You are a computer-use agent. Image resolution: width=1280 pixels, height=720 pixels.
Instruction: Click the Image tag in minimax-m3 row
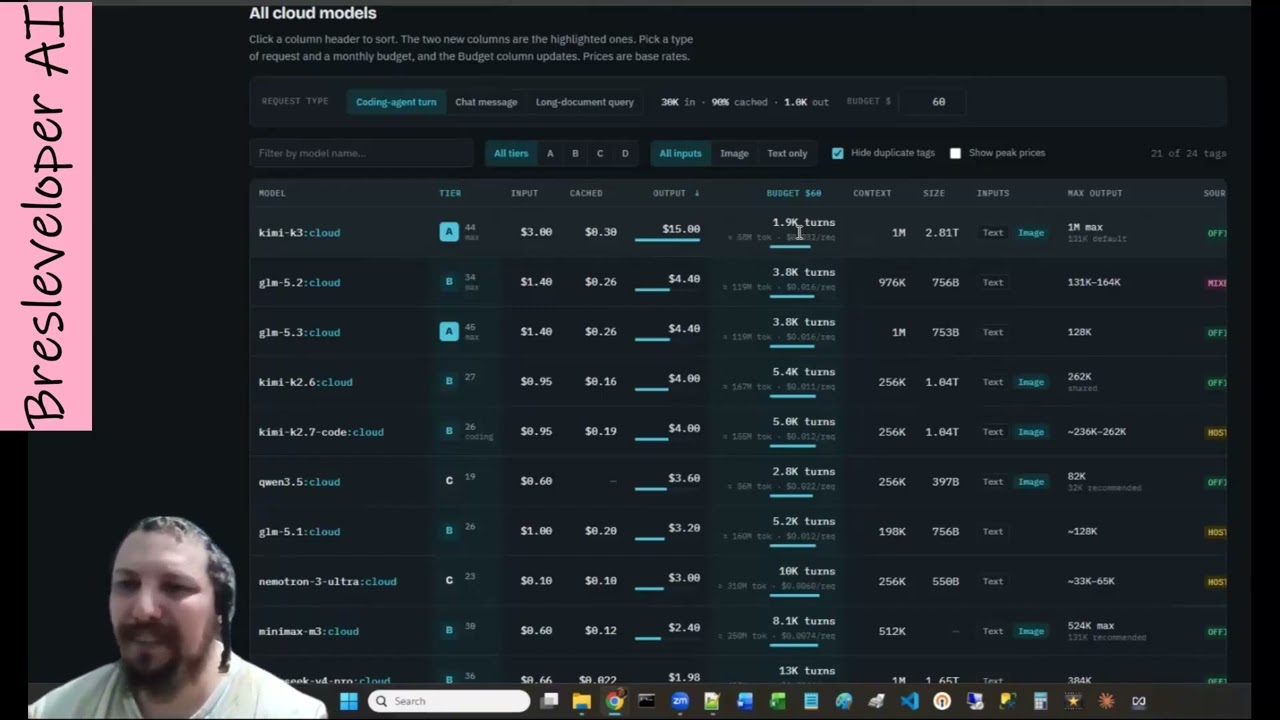(1031, 631)
